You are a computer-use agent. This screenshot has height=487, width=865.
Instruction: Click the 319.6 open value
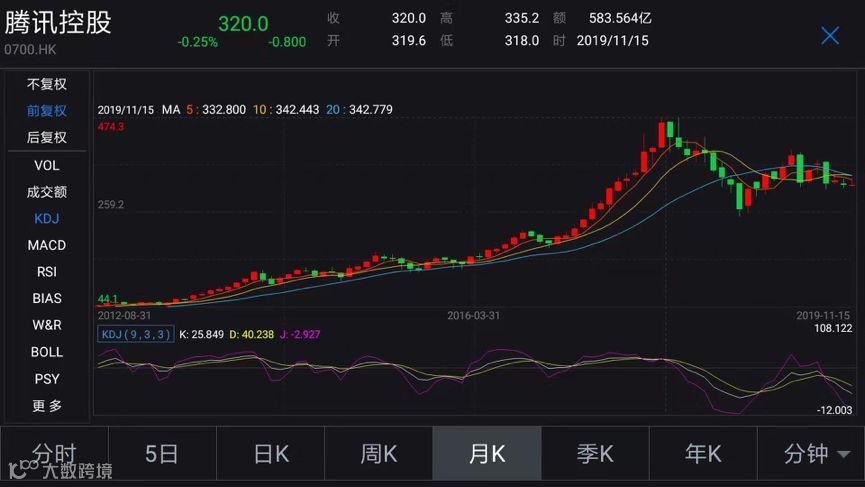point(409,41)
